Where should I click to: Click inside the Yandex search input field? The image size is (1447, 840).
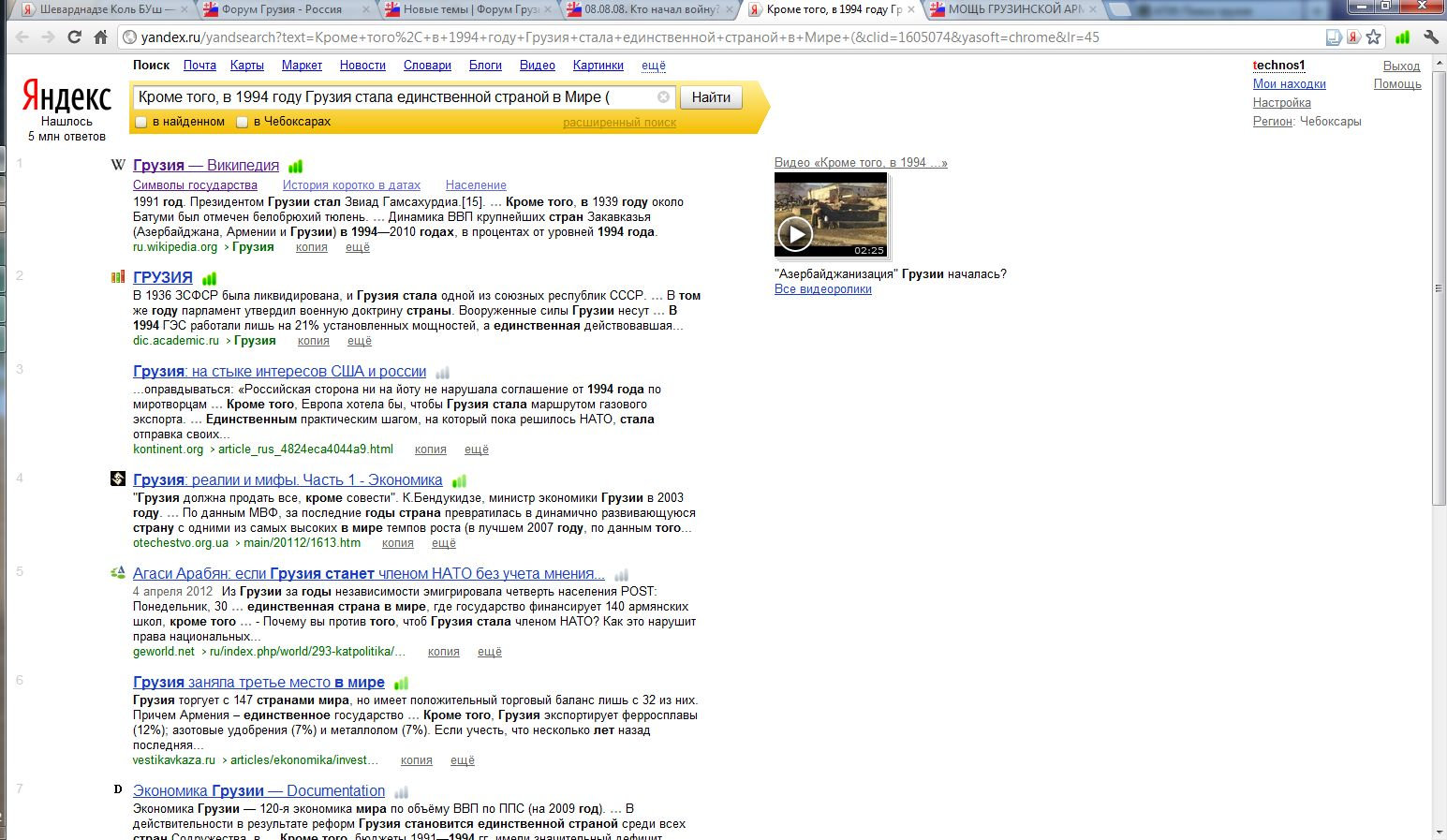pos(393,97)
